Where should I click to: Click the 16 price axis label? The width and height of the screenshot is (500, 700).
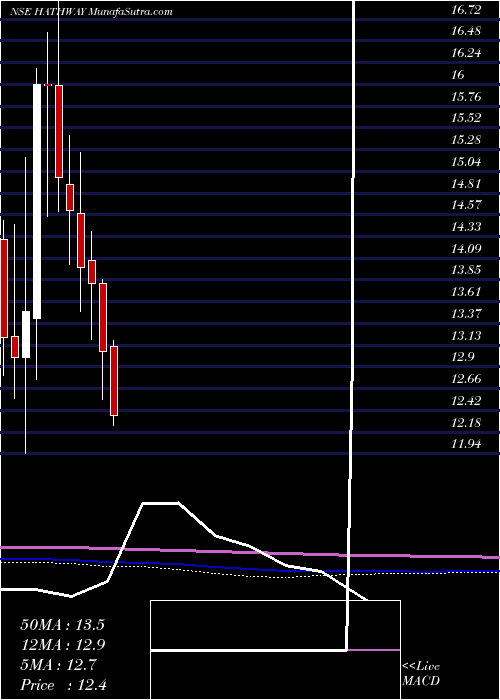click(458, 75)
